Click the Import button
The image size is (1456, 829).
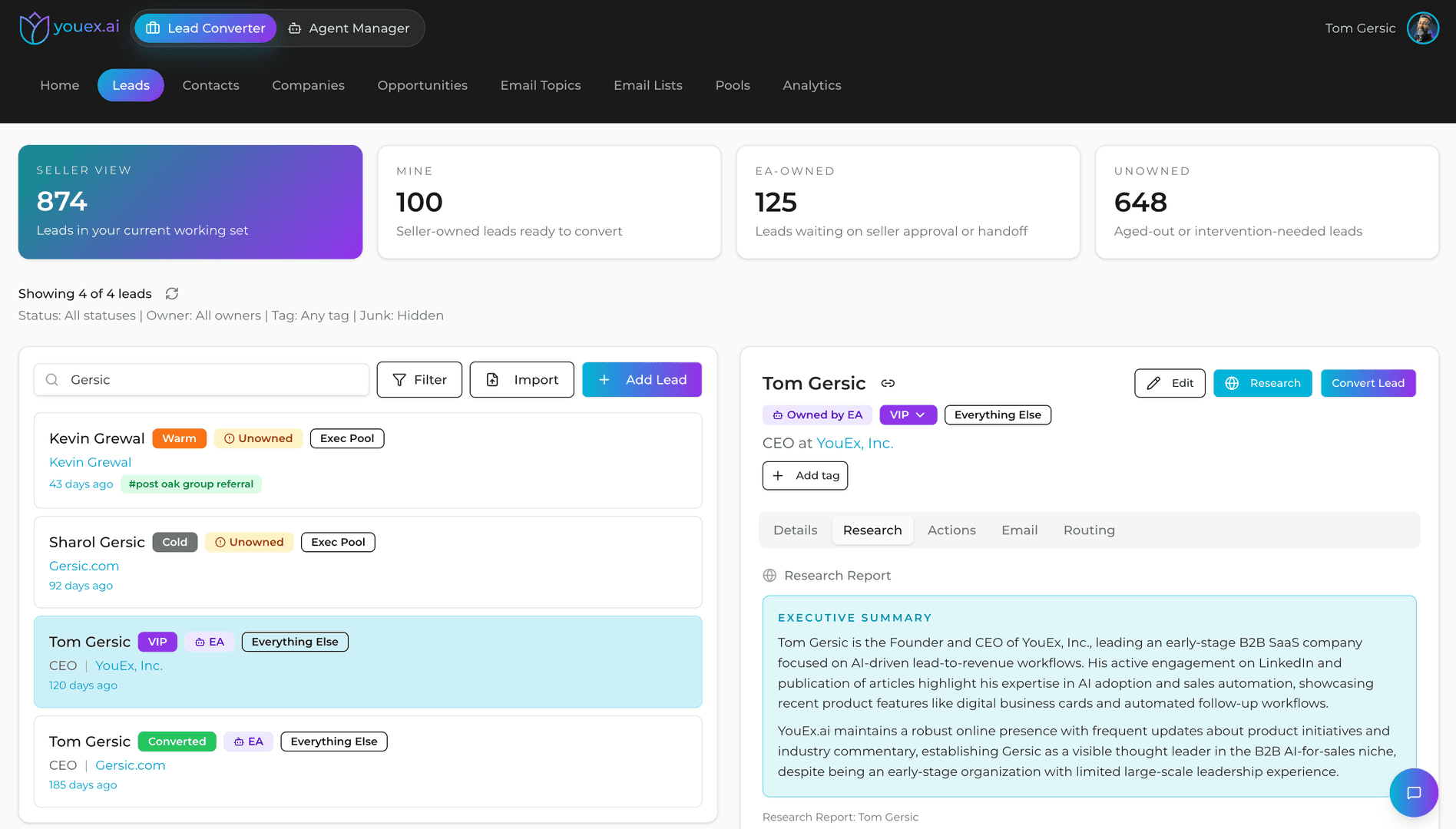coord(522,380)
